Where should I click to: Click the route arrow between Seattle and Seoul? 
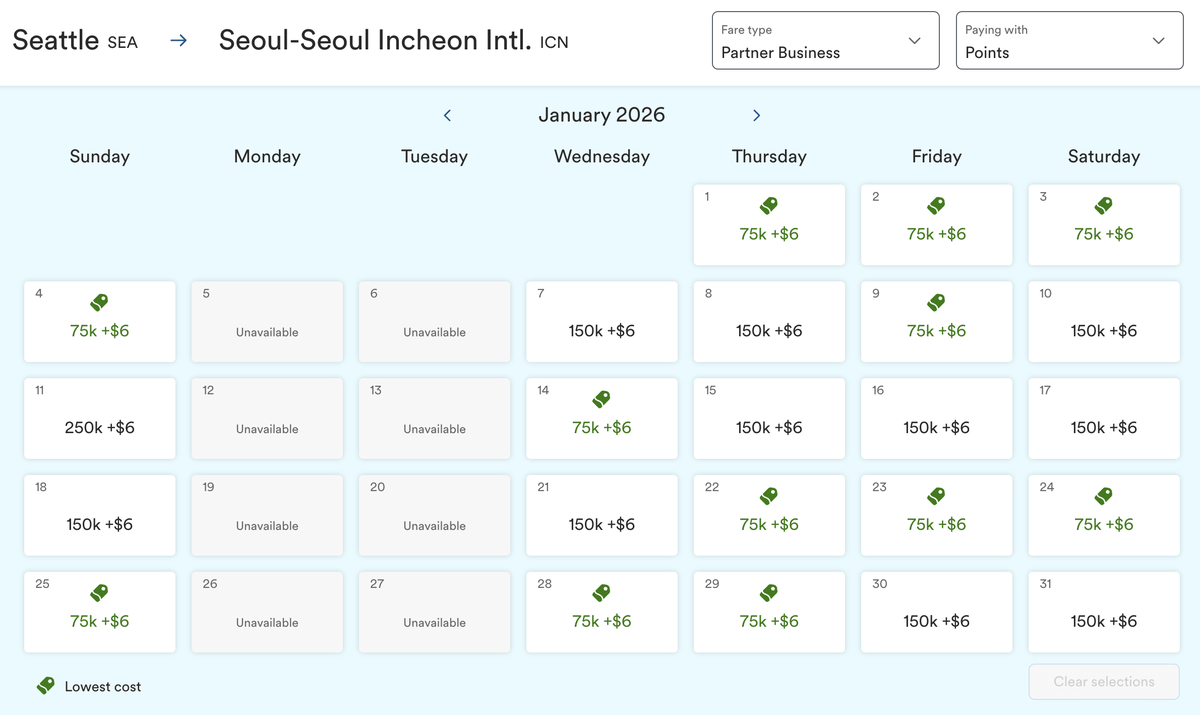(x=178, y=41)
